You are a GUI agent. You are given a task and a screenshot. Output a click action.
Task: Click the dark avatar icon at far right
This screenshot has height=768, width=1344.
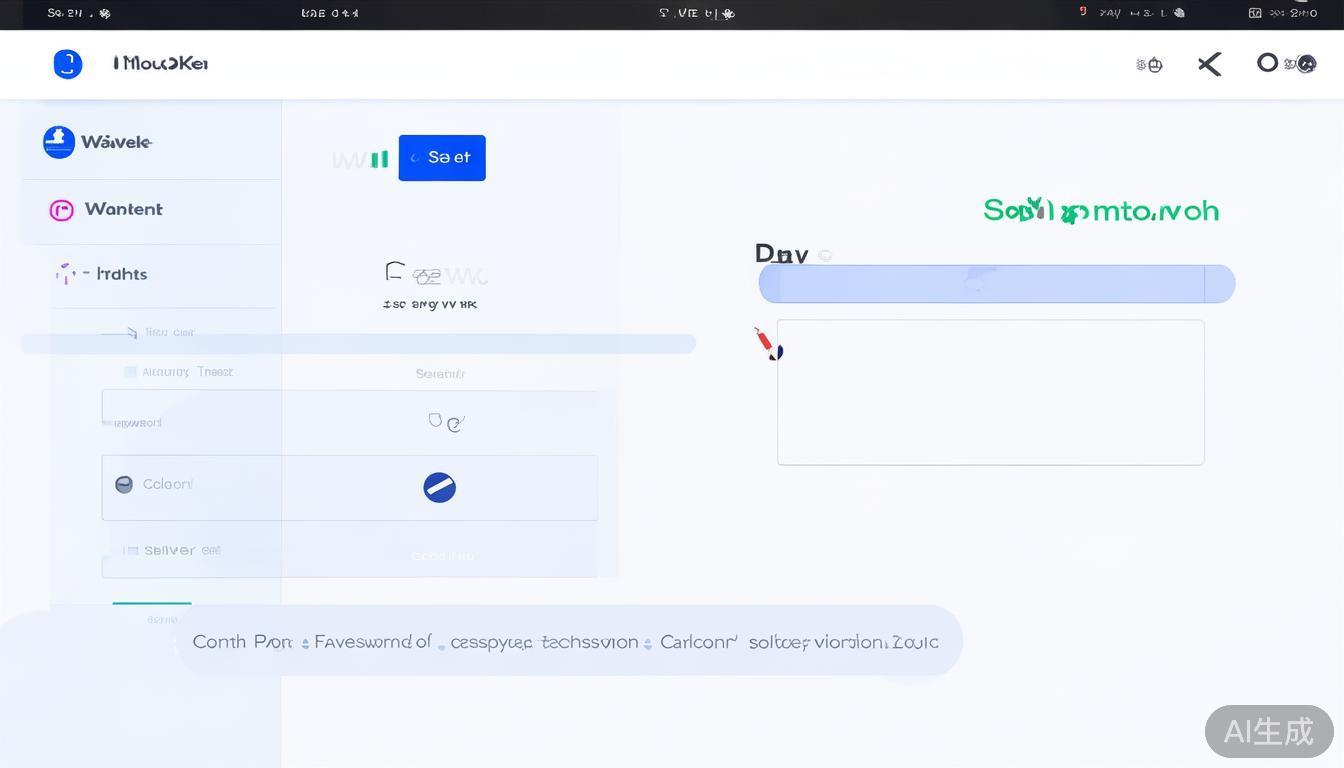pos(1306,65)
